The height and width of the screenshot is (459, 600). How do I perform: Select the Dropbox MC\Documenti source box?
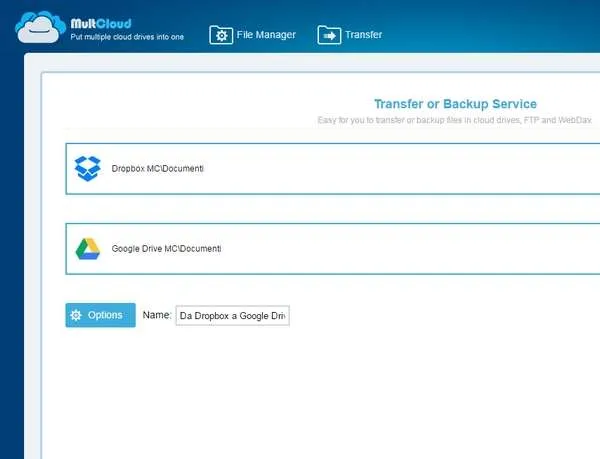(x=333, y=169)
